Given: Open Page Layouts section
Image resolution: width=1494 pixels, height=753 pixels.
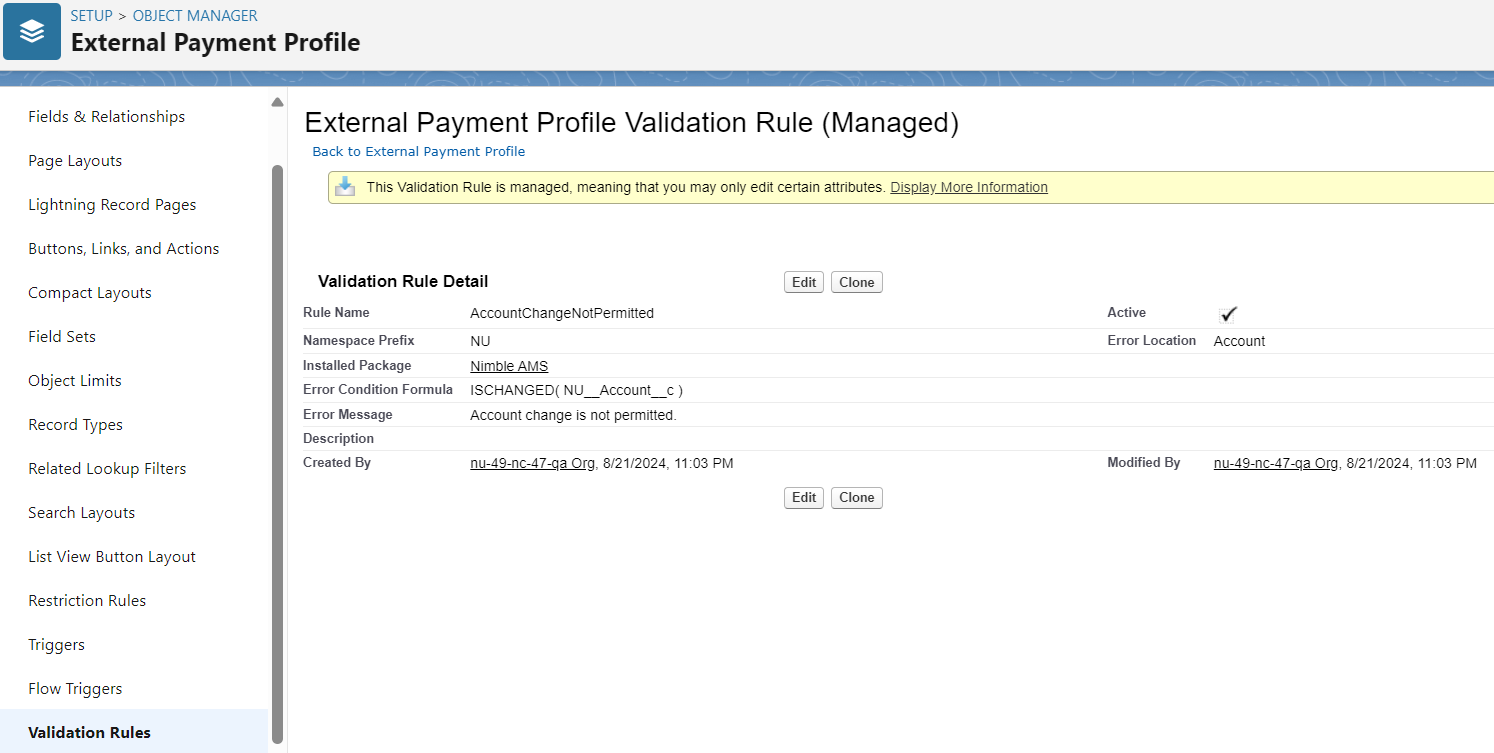Looking at the screenshot, I should [x=75, y=161].
